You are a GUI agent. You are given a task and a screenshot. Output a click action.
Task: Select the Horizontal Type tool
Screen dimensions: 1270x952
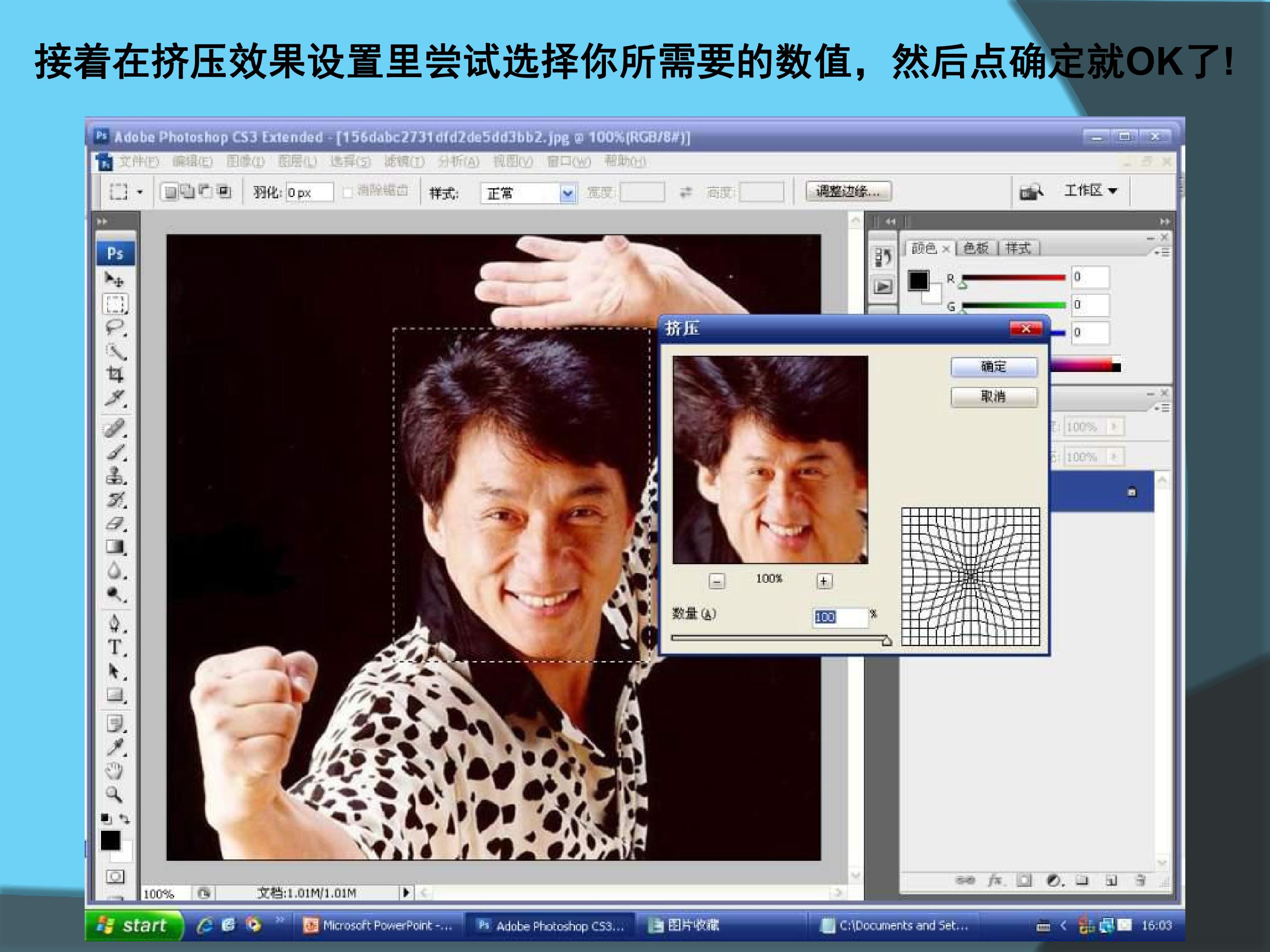[116, 647]
